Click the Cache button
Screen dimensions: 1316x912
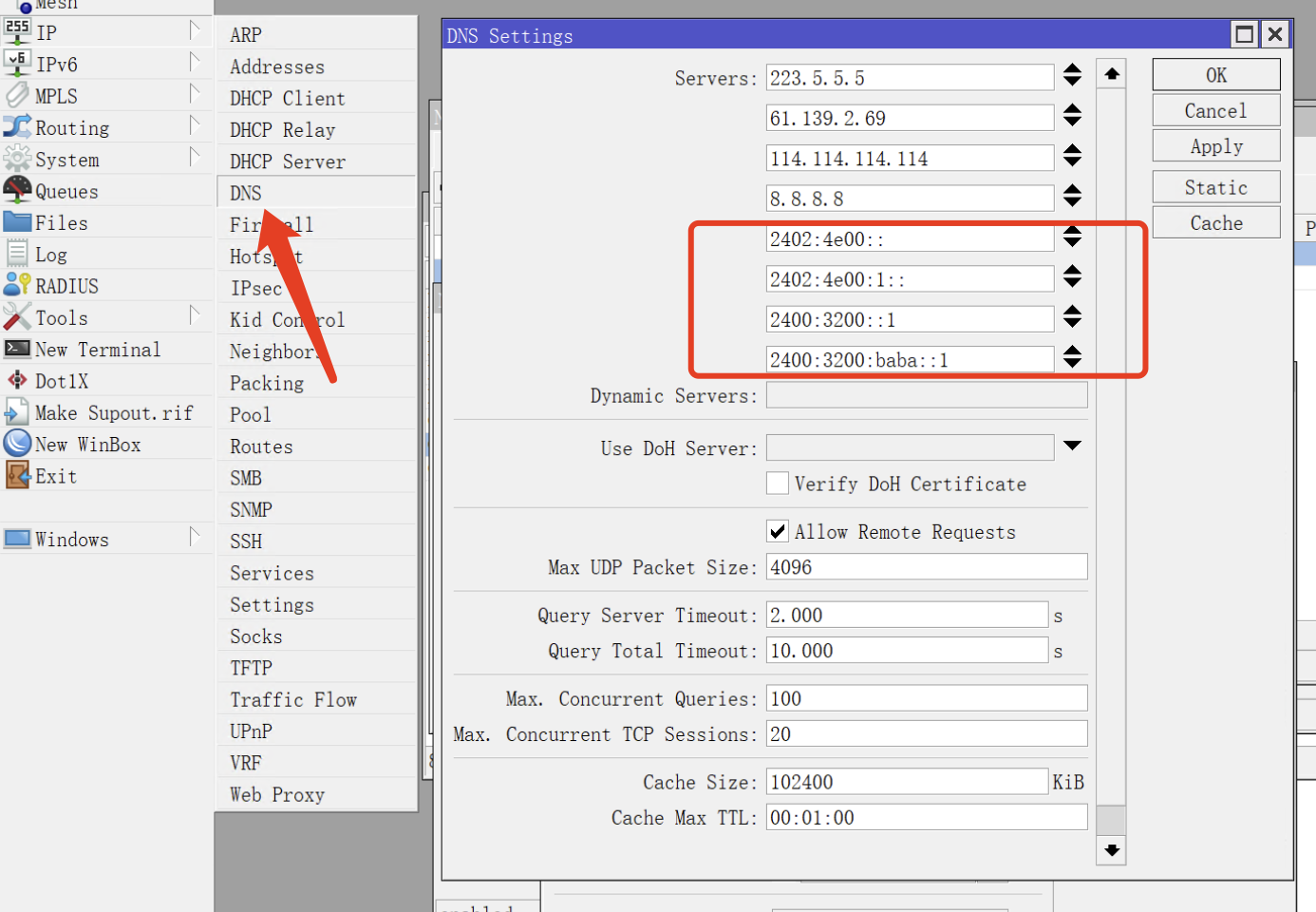point(1215,223)
